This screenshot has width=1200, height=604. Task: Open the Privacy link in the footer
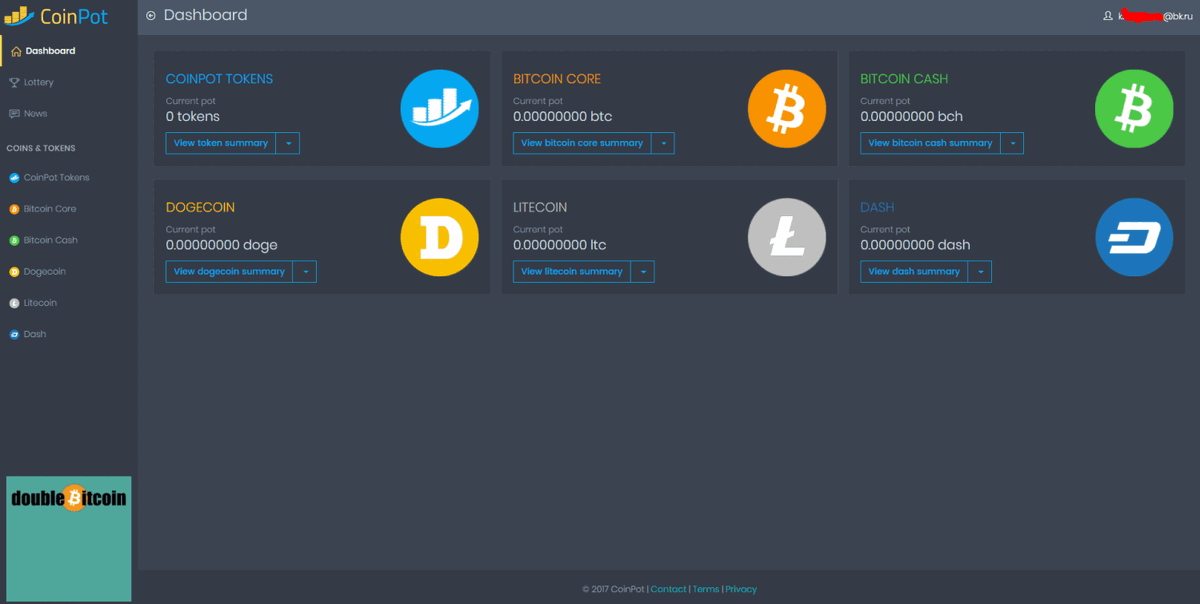(741, 589)
